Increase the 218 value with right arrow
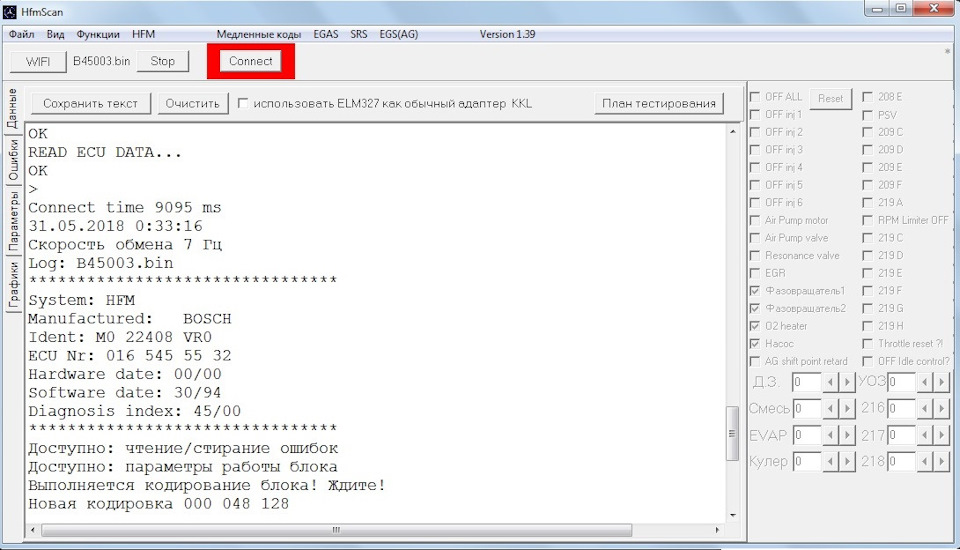Screen dimensions: 960x550 click(942, 461)
